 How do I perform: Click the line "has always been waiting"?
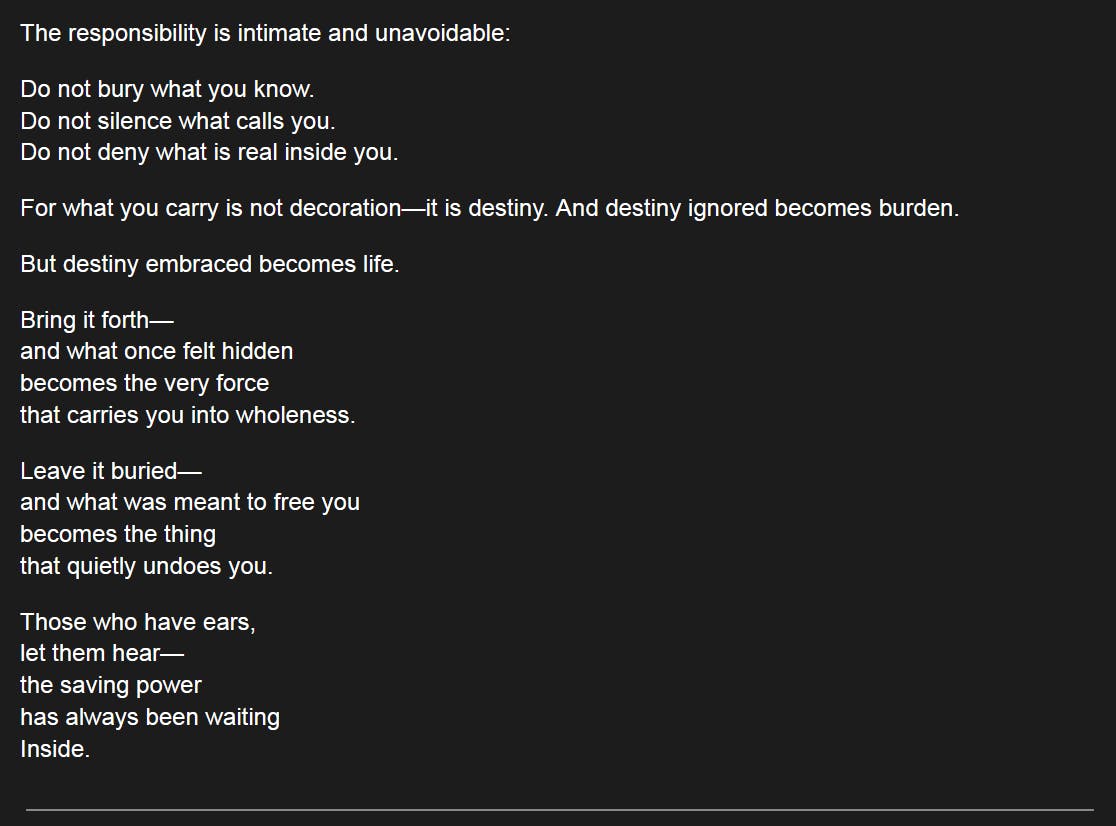click(150, 717)
